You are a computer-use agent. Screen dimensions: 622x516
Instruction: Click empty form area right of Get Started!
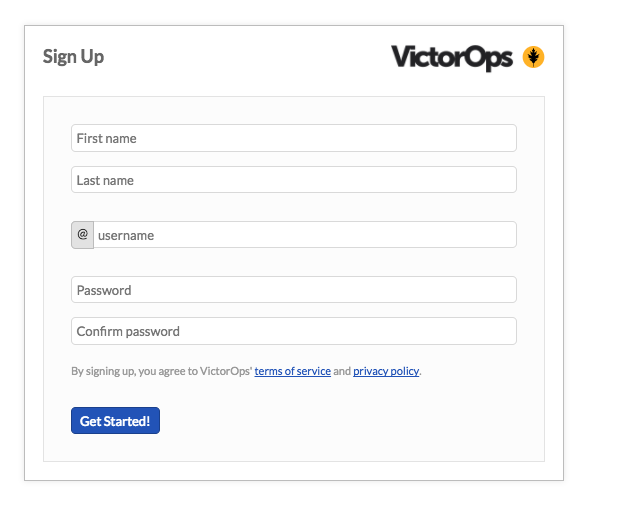pos(337,420)
